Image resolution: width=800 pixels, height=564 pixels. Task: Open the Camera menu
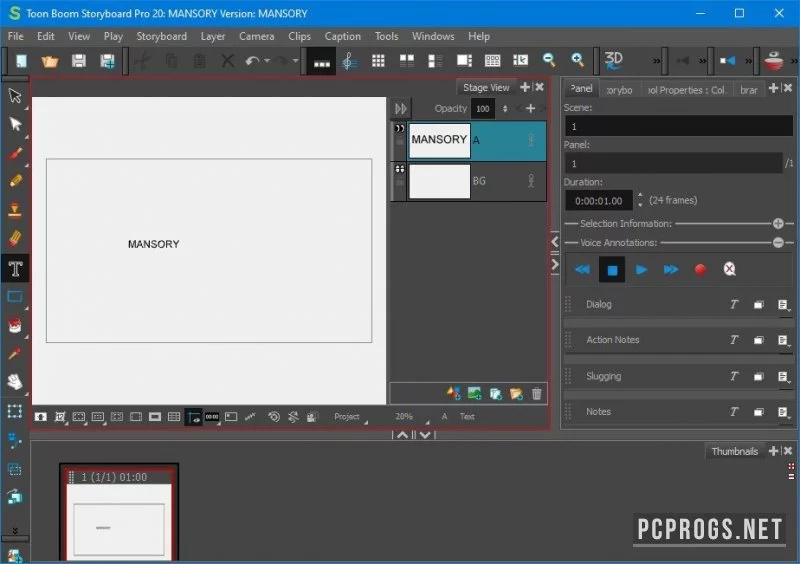click(257, 36)
